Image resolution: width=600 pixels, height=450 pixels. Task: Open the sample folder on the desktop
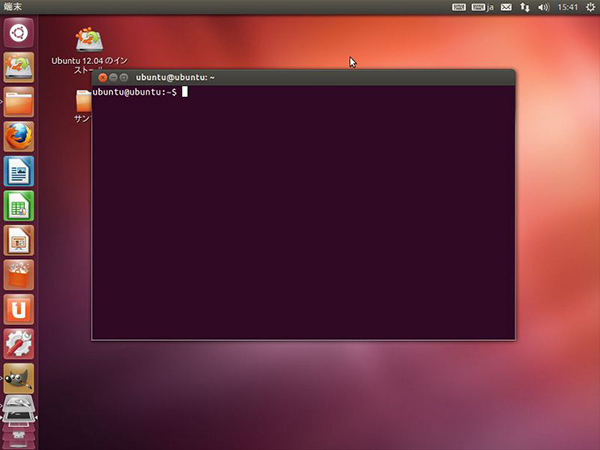[83, 106]
